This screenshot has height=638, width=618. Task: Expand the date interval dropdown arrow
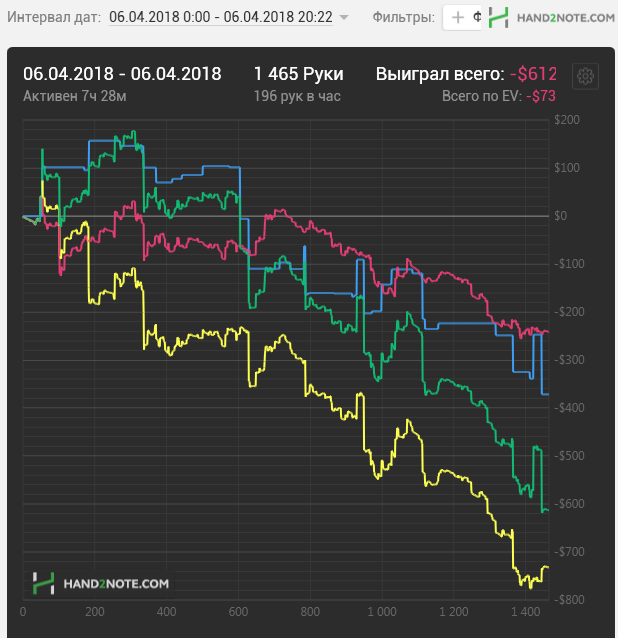[344, 17]
